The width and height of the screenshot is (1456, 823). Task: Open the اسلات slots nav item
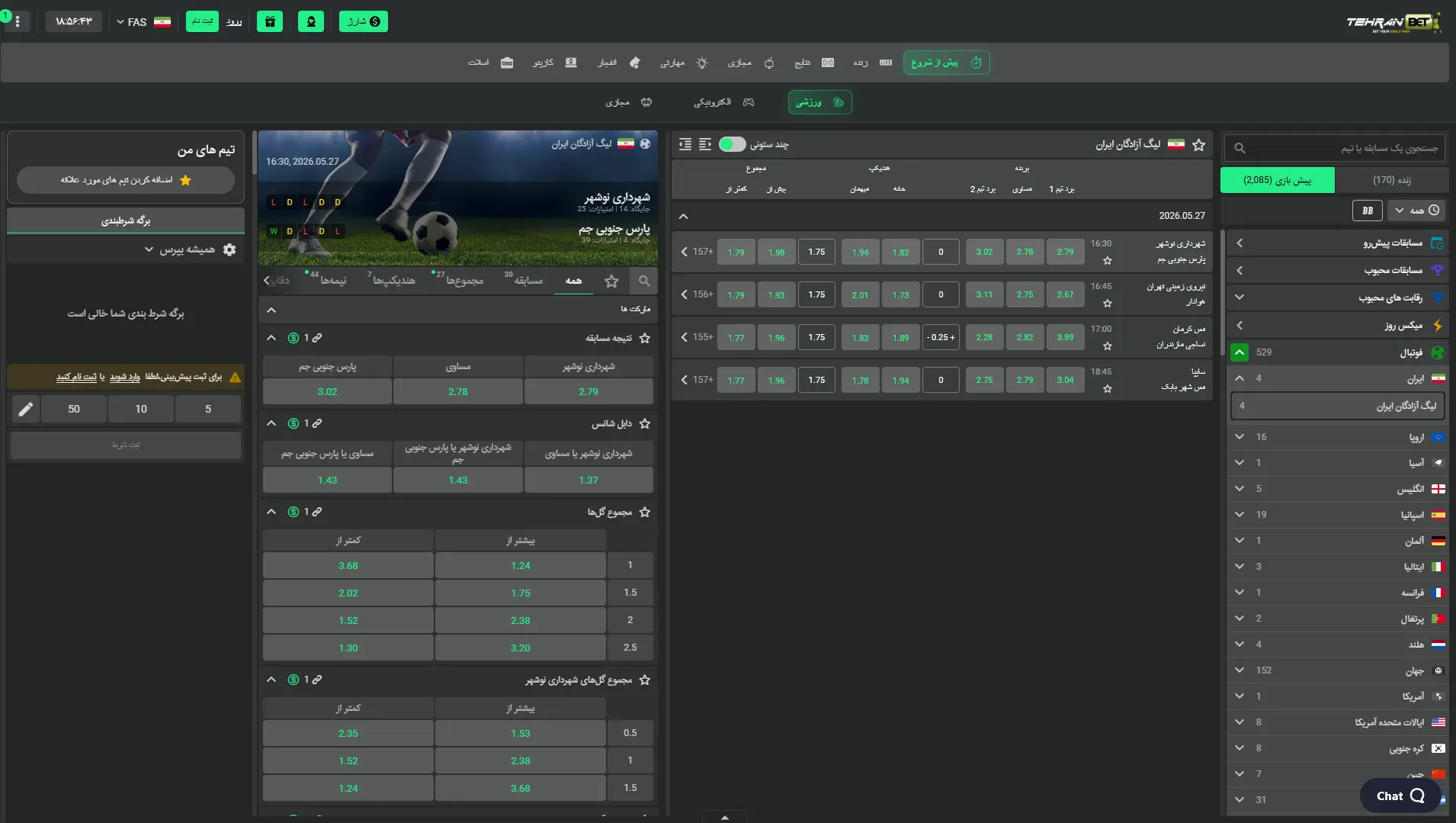[x=490, y=63]
